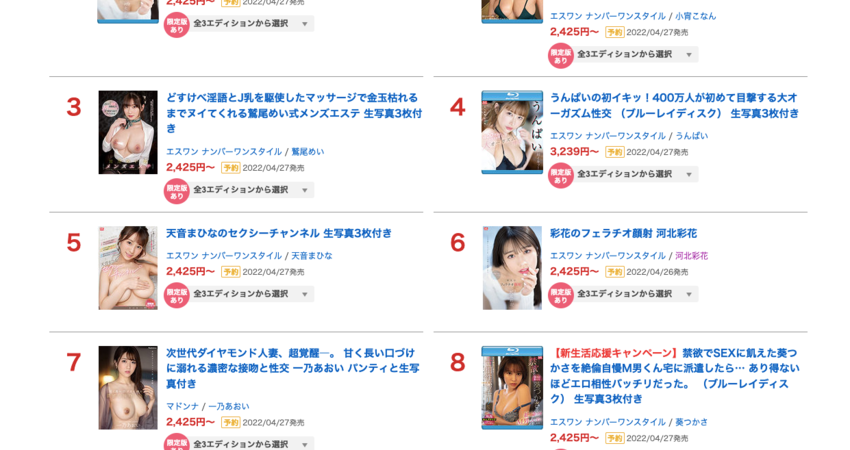Open rank 6 product cover thumbnail
The height and width of the screenshot is (450, 850).
point(512,268)
